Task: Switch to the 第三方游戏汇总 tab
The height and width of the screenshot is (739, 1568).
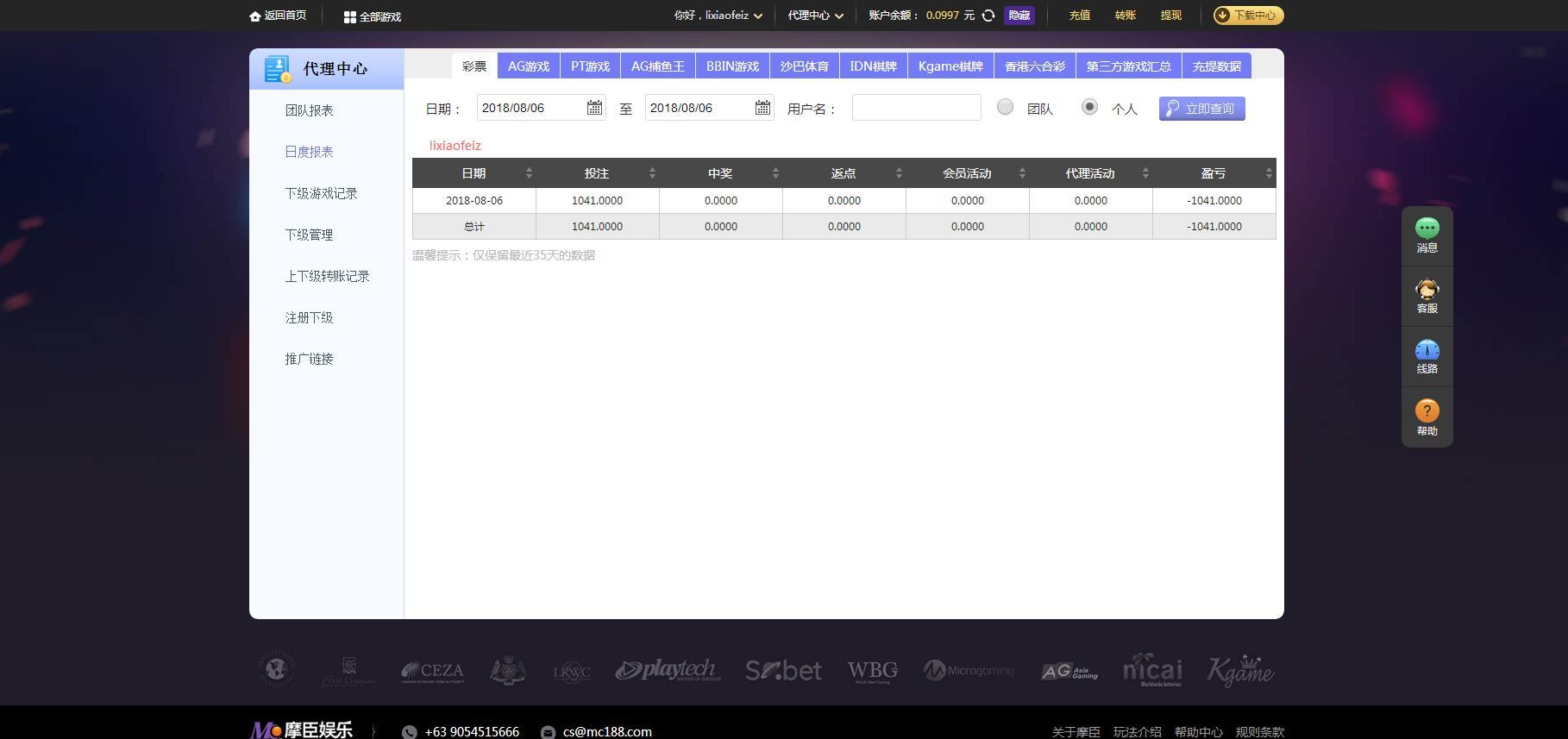Action: (1128, 66)
